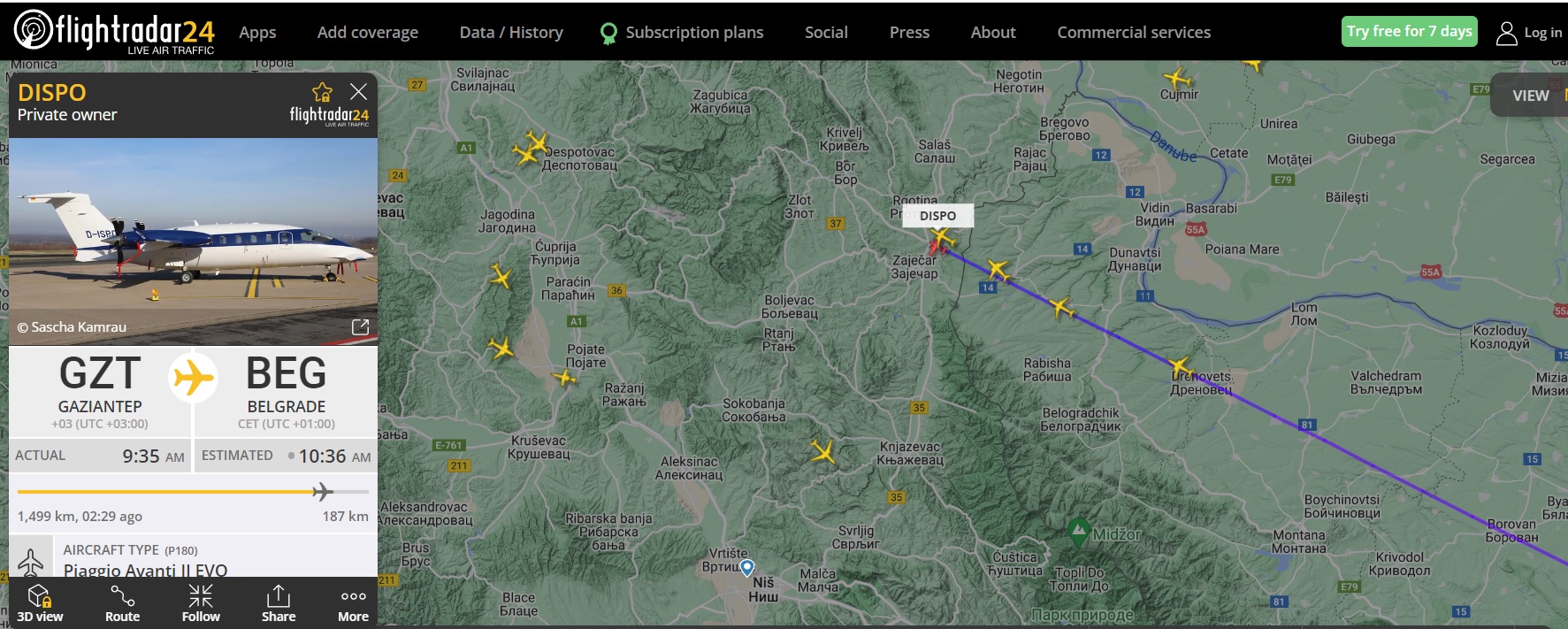Show the flight Route
Viewport: 1568px width, 629px height.
pos(122,603)
